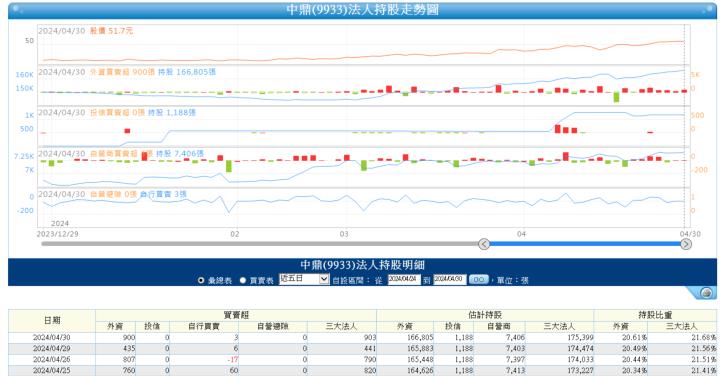Click the foreign ratio 20.44%

click(x=635, y=359)
